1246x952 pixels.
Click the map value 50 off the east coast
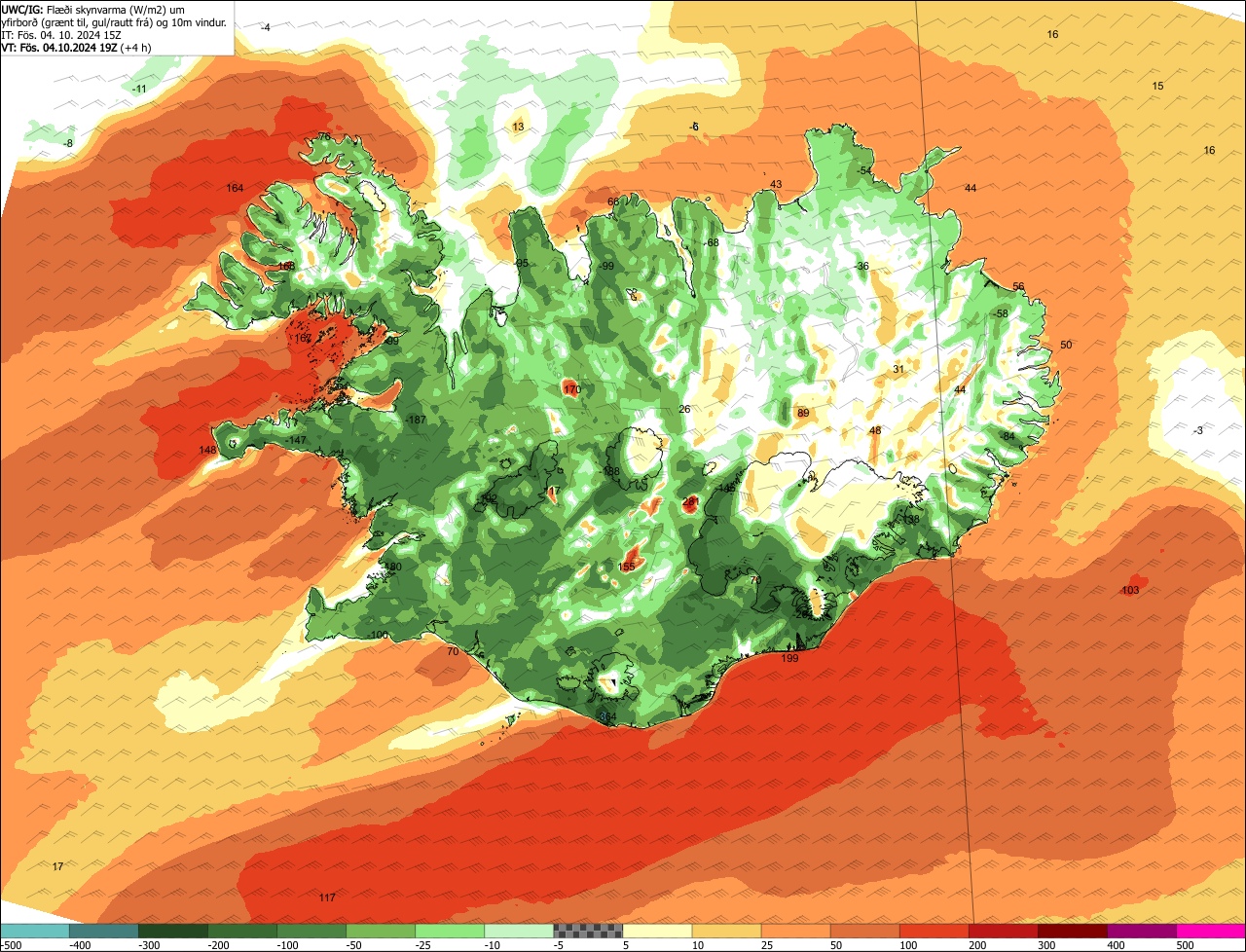coord(1066,346)
